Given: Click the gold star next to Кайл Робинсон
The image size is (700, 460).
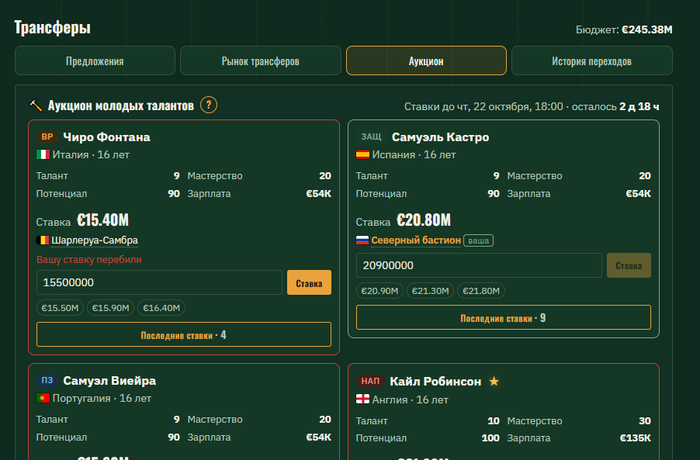Looking at the screenshot, I should [494, 381].
